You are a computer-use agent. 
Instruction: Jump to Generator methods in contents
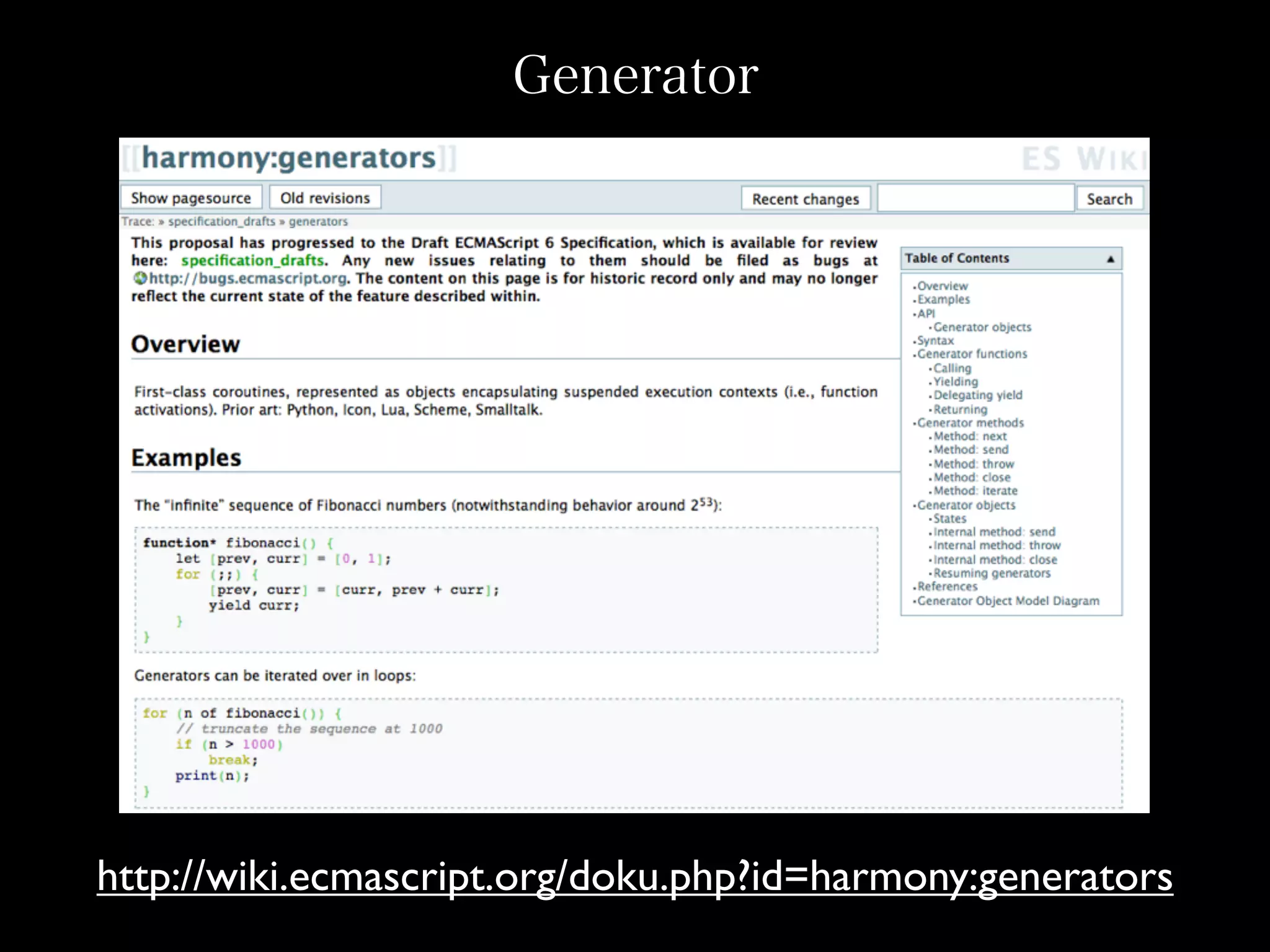coord(970,423)
